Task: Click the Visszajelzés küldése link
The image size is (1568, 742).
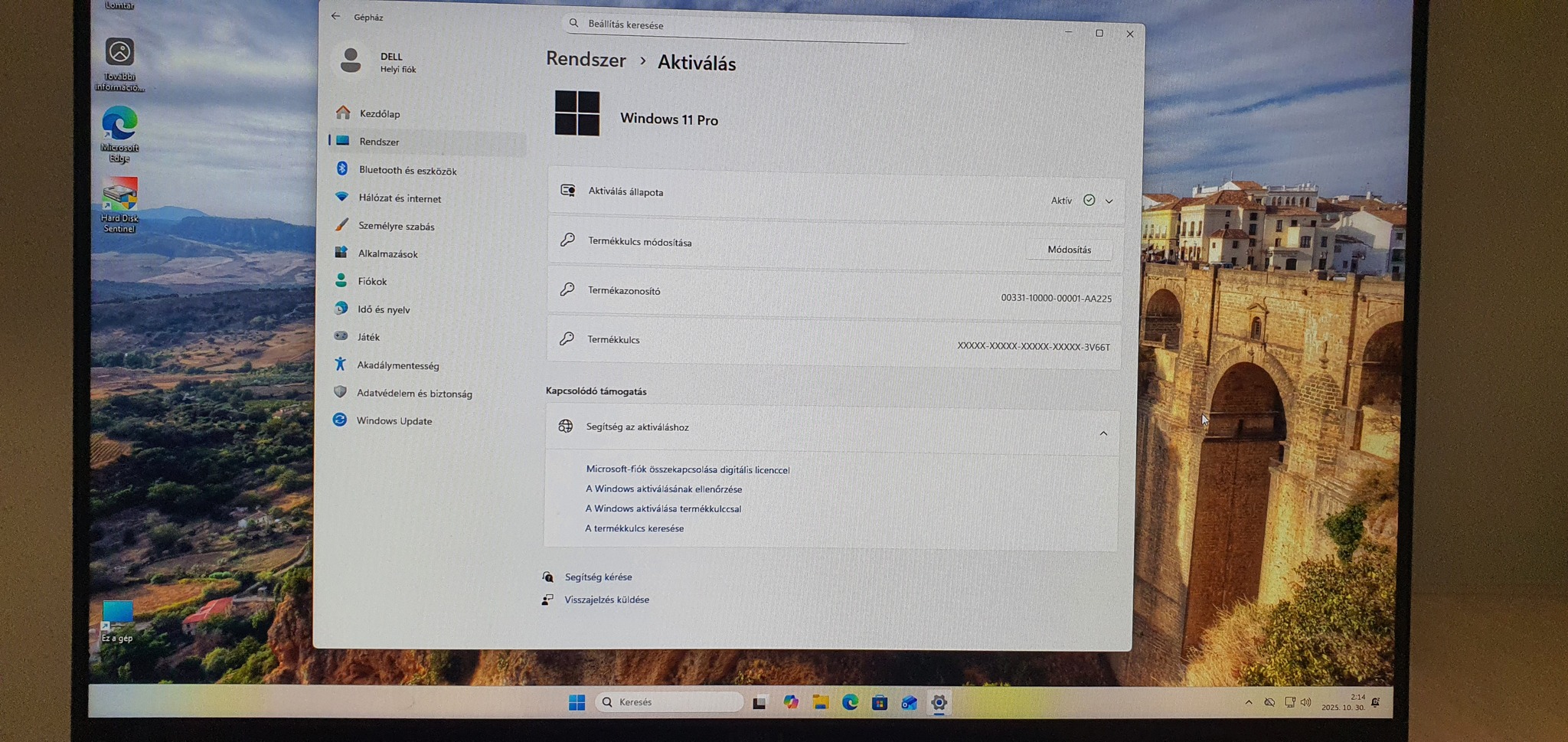Action: click(x=606, y=600)
